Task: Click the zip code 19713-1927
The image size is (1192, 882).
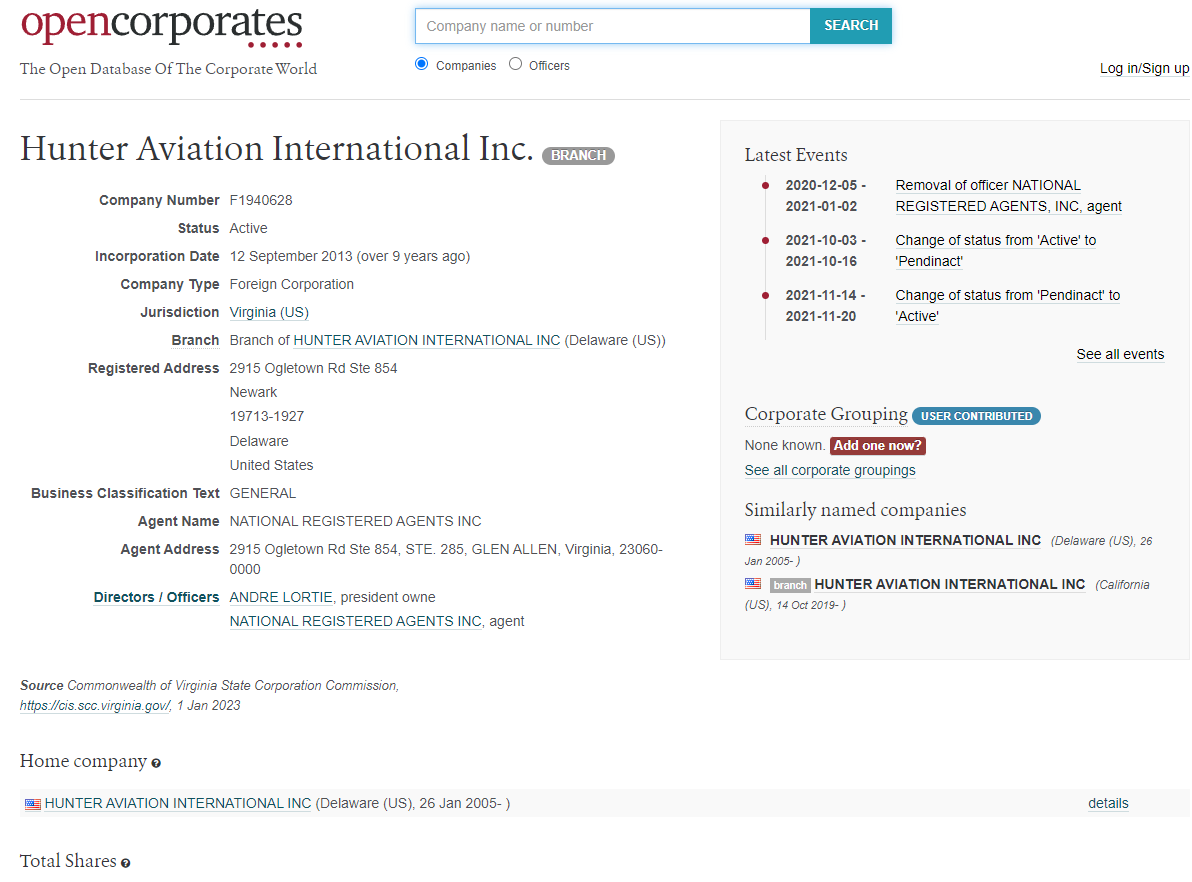Action: pos(267,417)
